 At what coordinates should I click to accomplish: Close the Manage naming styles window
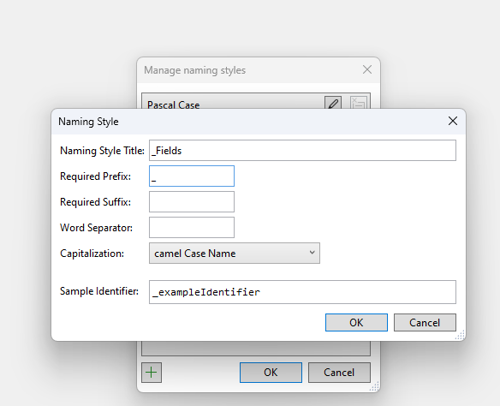pos(367,70)
